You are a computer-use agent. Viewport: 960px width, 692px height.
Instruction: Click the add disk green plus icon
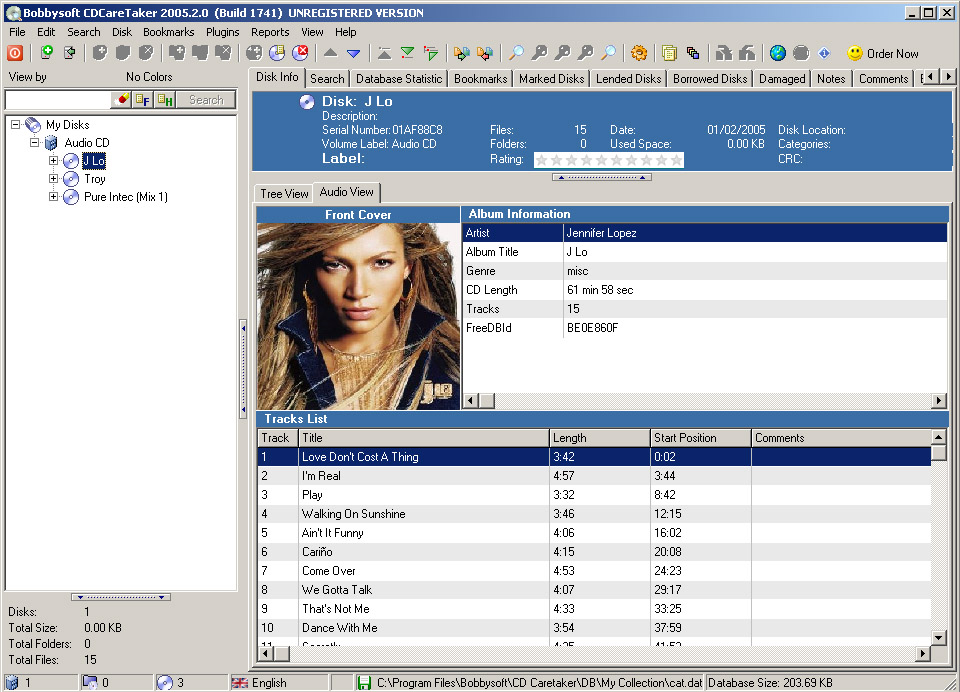point(47,53)
